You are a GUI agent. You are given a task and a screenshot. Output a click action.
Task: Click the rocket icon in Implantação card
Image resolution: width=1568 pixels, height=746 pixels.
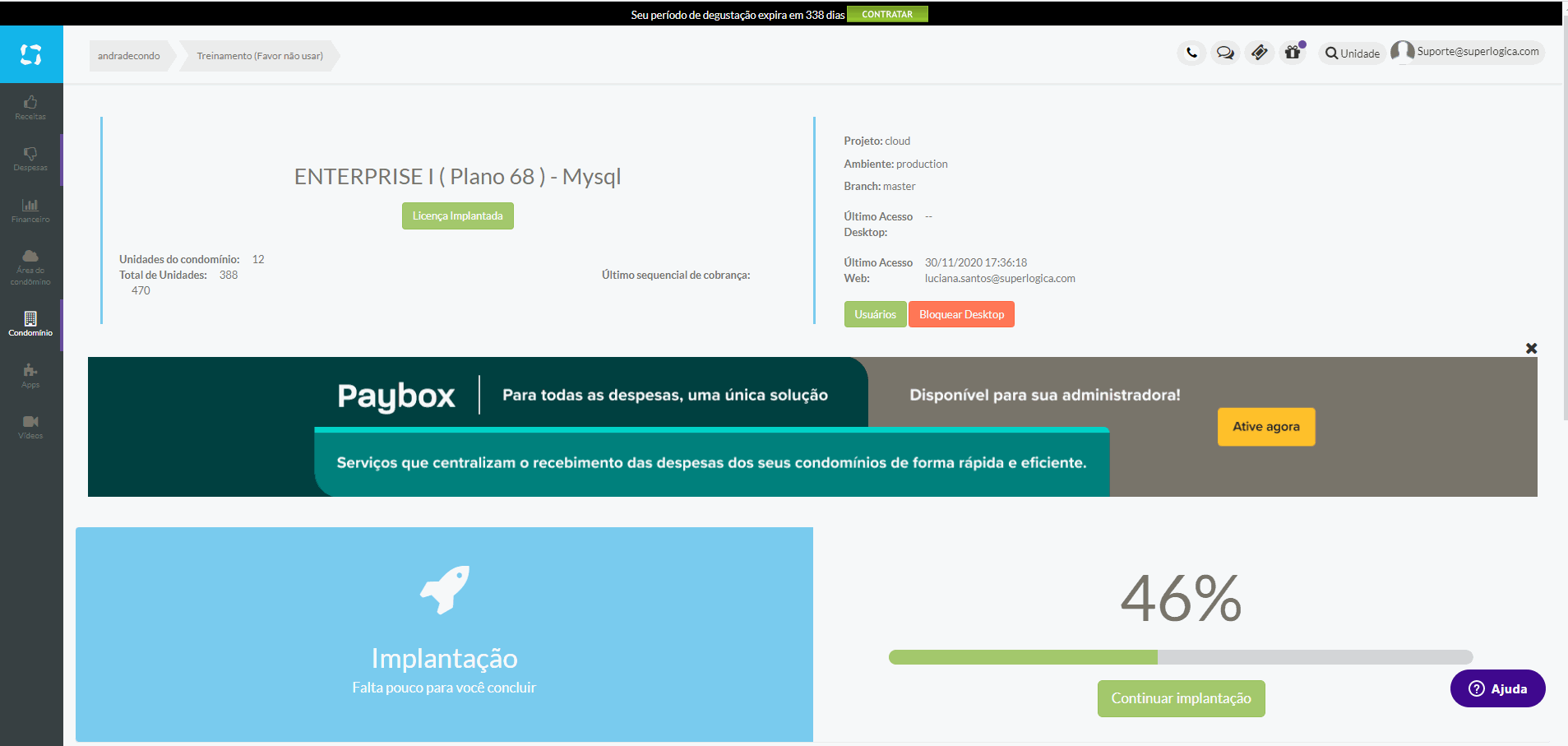445,590
